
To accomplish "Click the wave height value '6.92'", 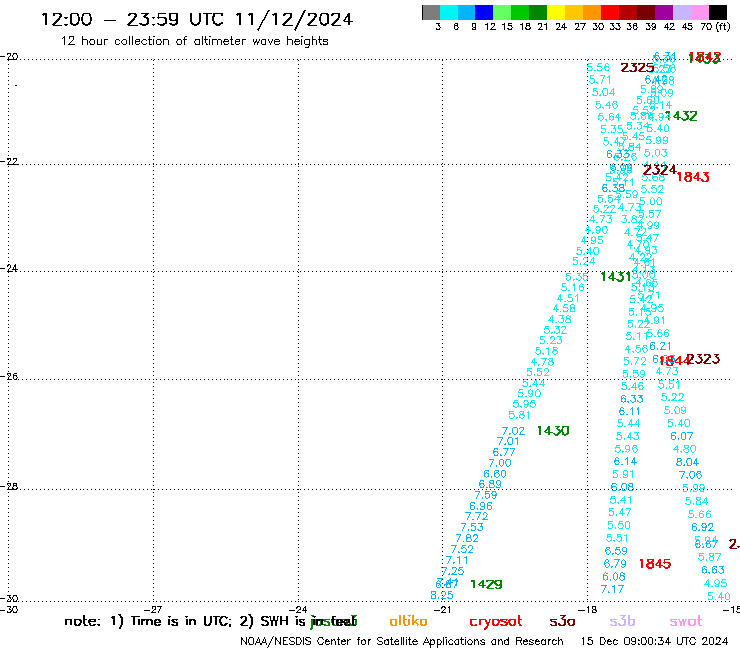I will tap(703, 527).
